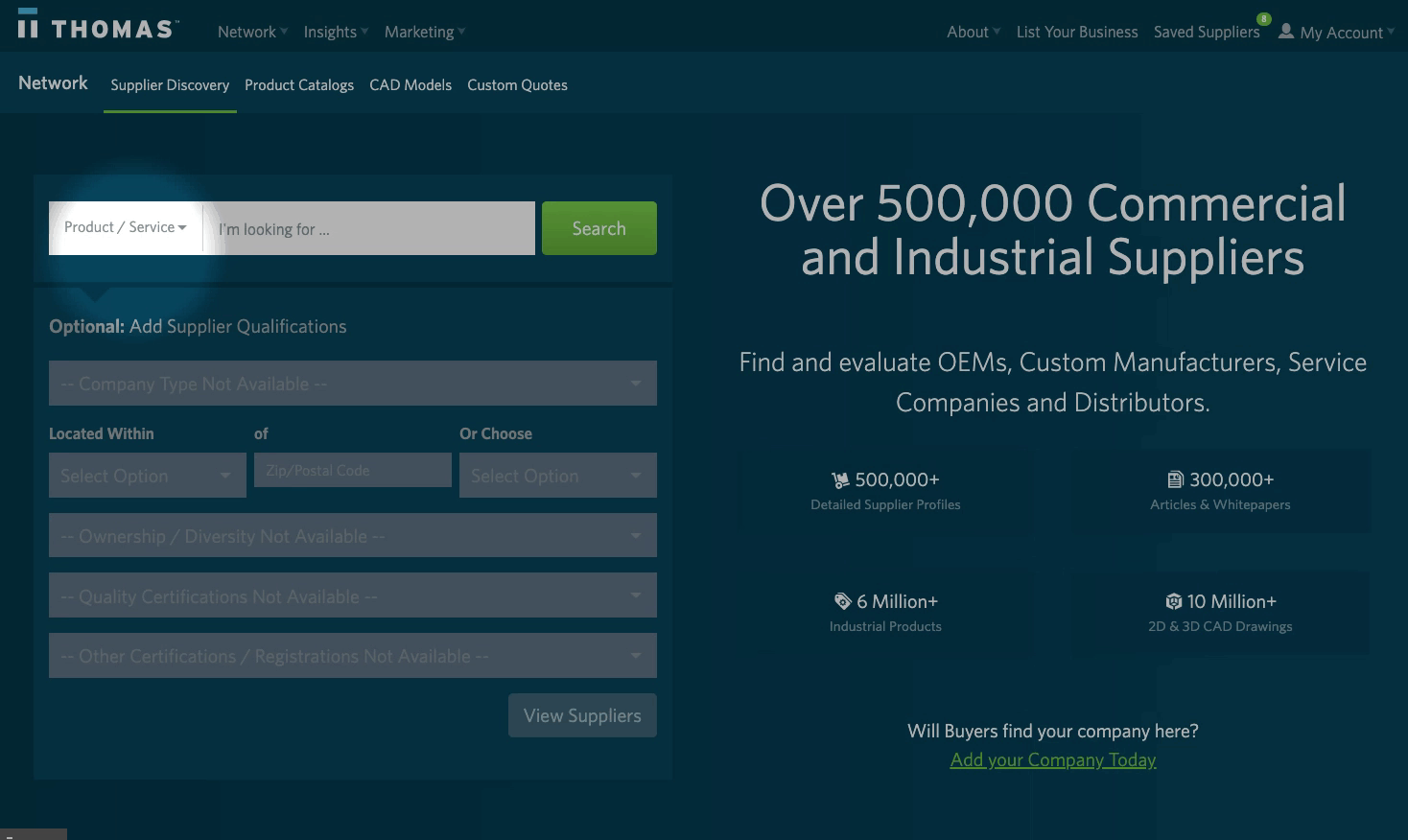Click the Saved Suppliers count badge

(1264, 19)
